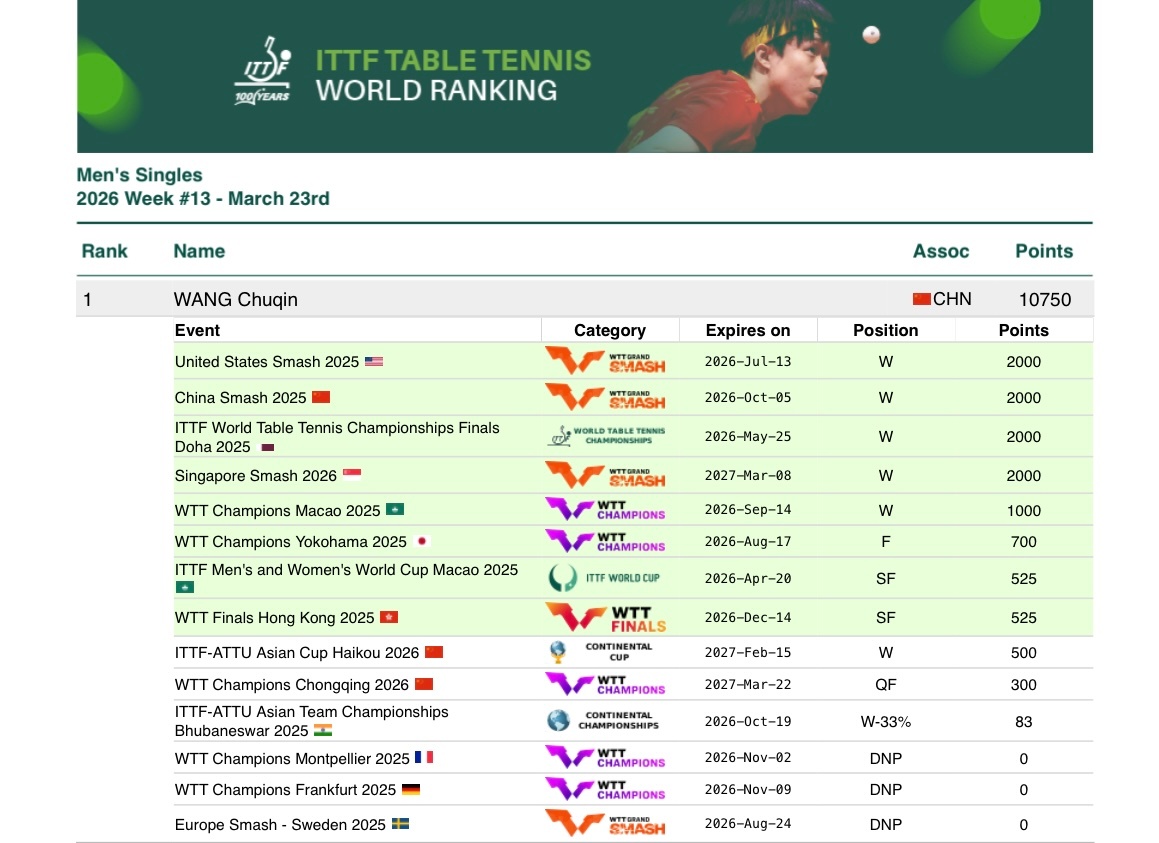The width and height of the screenshot is (1159, 843).
Task: Click the 83 points value
Action: 1023,722
